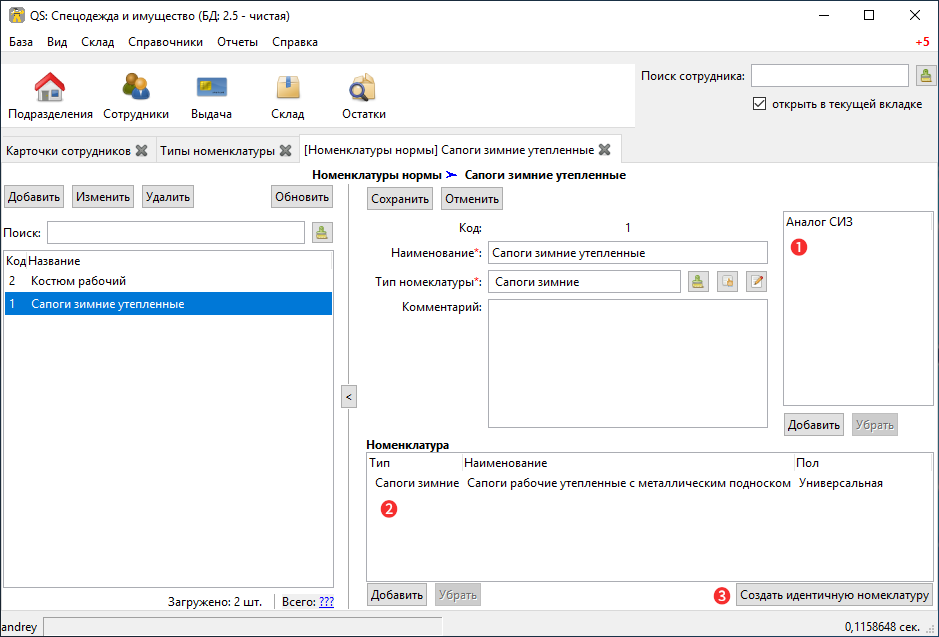Open the Справка menu
The image size is (939, 637).
[295, 42]
